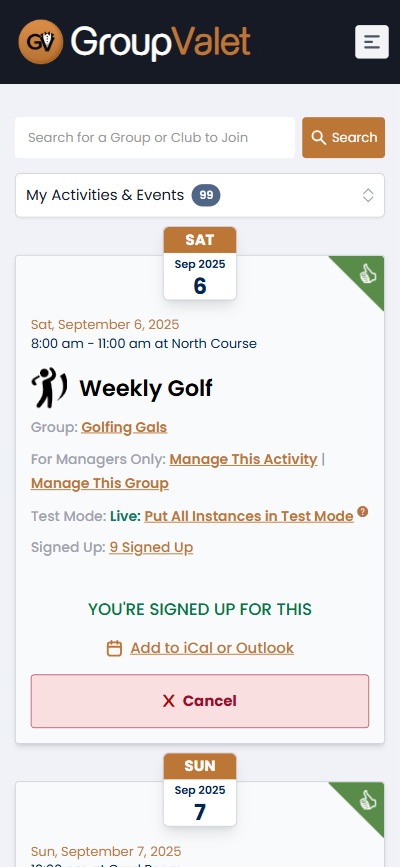Click the 99 count badge
This screenshot has height=867, width=400.
click(206, 195)
